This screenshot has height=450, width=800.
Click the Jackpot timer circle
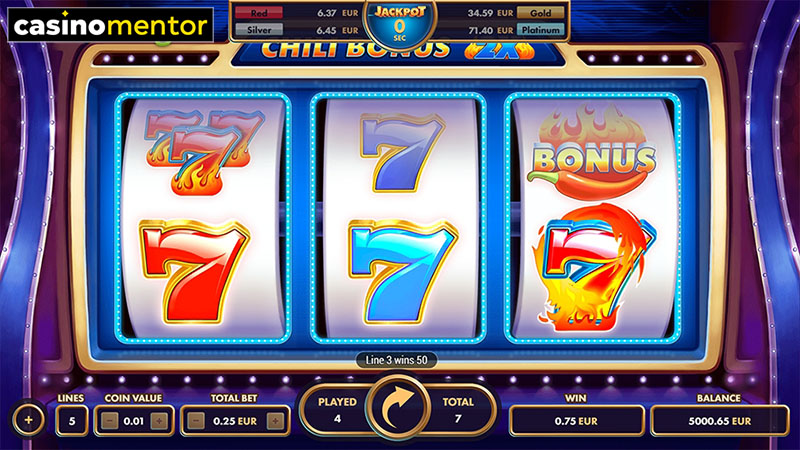click(399, 24)
